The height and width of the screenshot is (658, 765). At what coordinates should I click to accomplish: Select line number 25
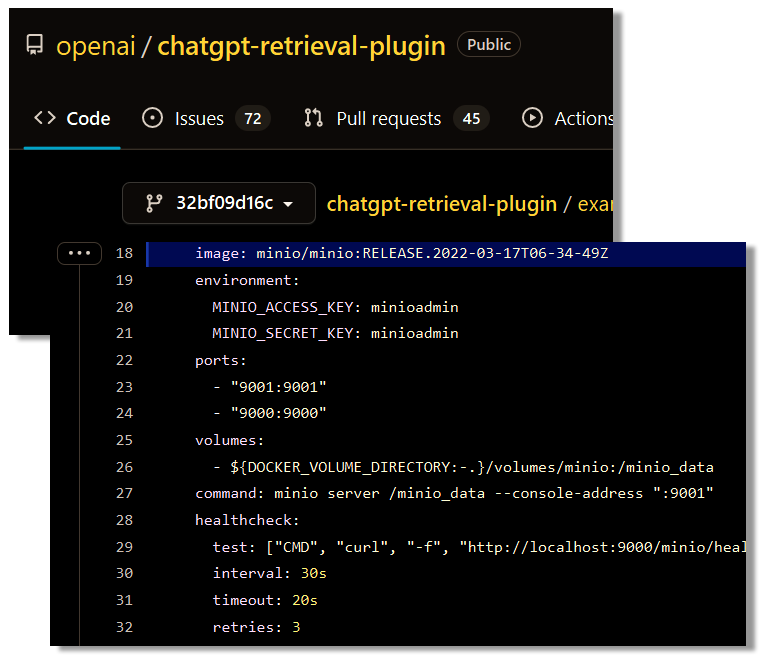124,440
